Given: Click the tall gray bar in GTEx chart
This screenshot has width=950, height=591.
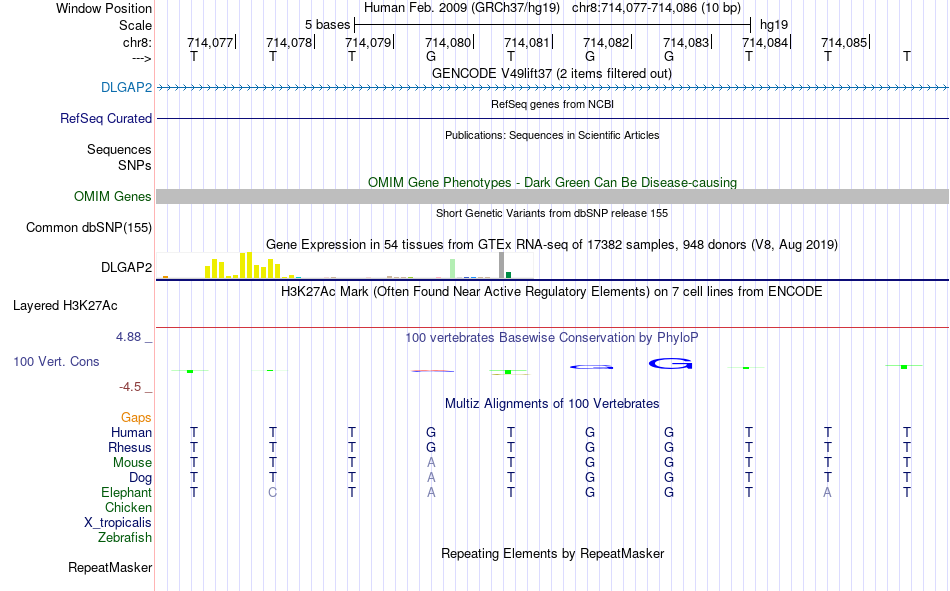Looking at the screenshot, I should (501, 265).
